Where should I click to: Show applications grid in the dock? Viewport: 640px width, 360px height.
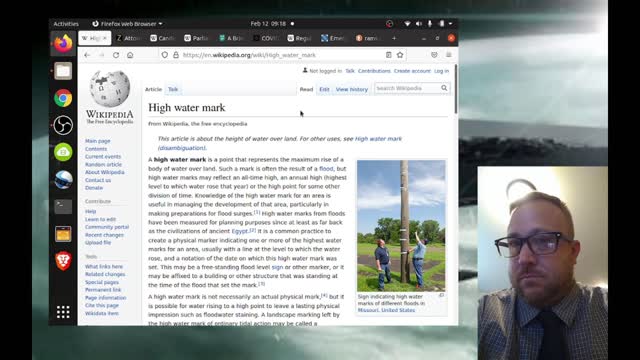[63, 312]
